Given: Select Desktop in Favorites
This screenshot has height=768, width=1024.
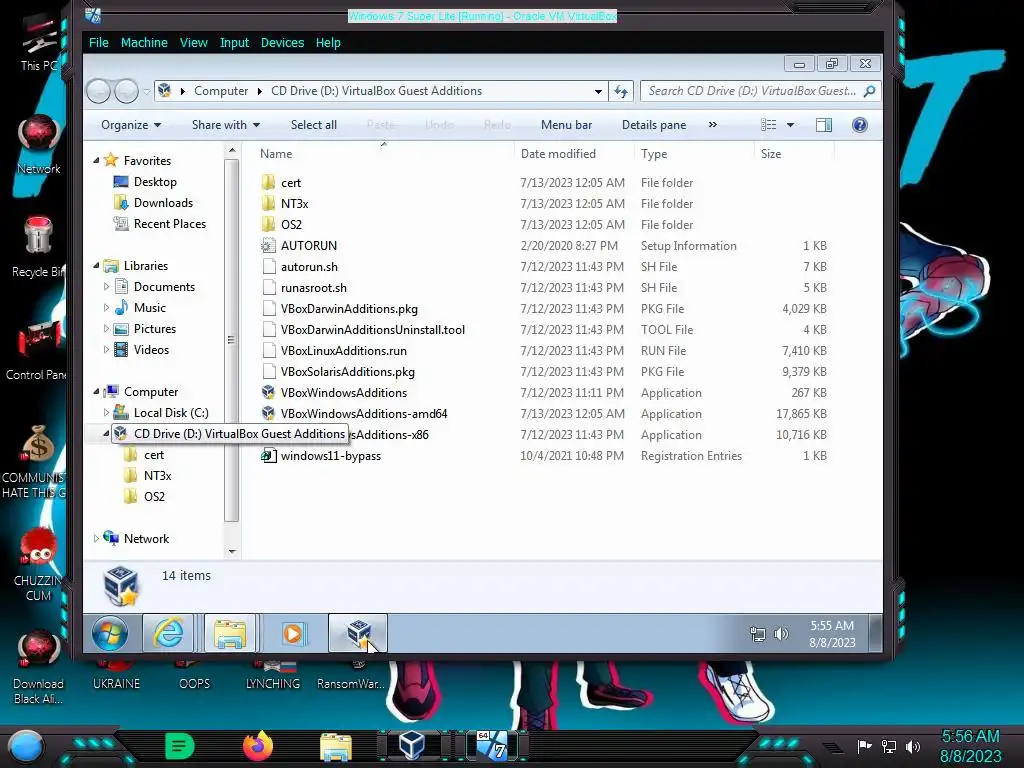Looking at the screenshot, I should [155, 182].
